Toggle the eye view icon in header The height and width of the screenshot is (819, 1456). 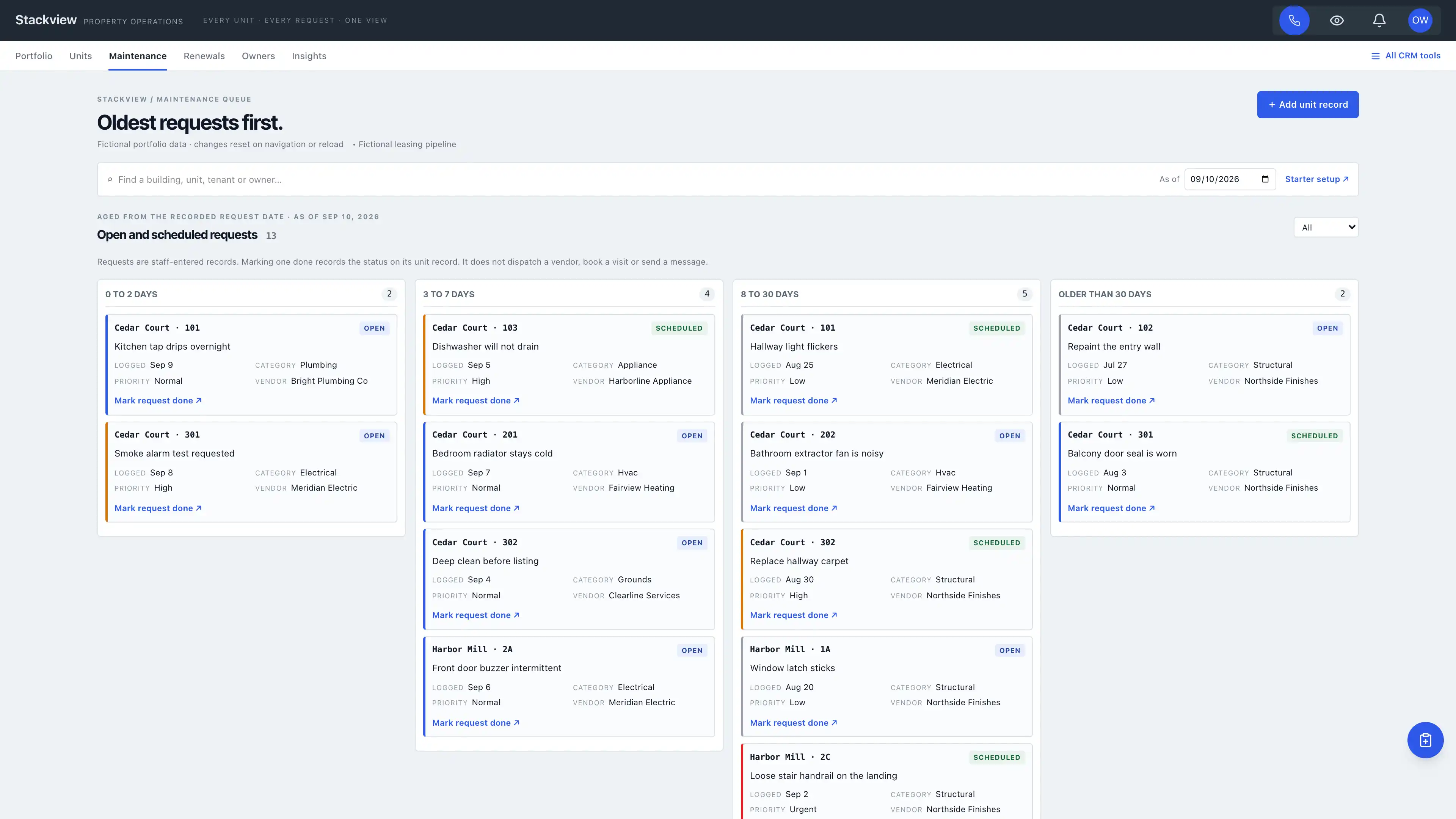tap(1336, 20)
